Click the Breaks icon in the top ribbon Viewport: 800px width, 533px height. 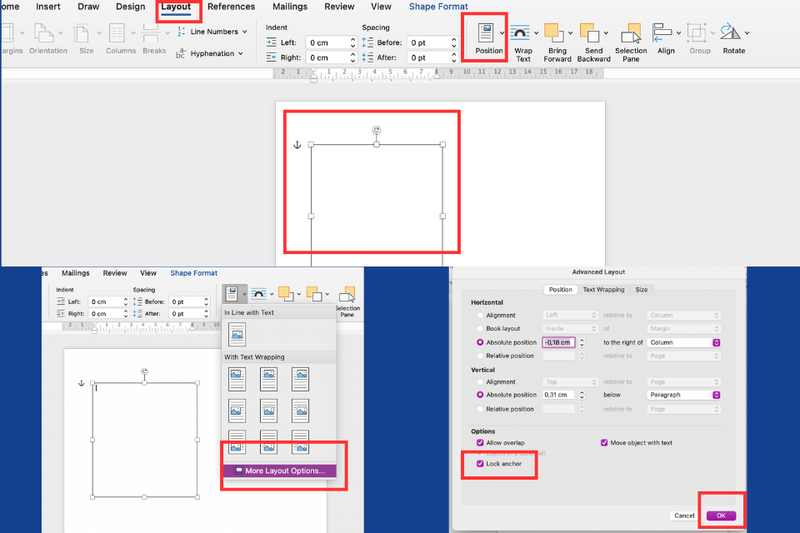[x=151, y=33]
